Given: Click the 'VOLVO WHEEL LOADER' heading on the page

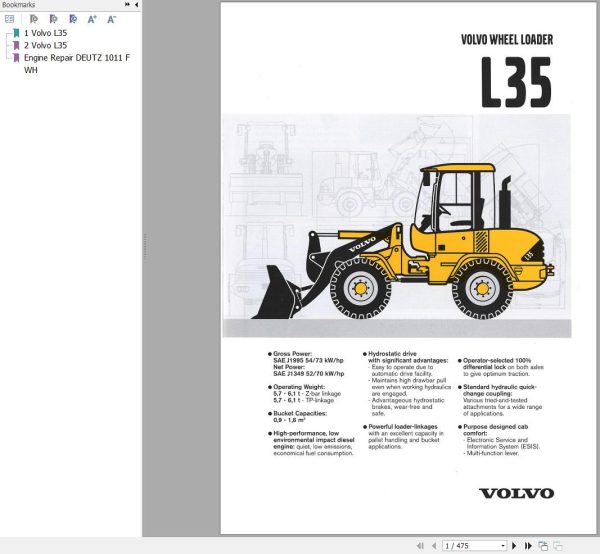Looking at the screenshot, I should click(x=507, y=39).
